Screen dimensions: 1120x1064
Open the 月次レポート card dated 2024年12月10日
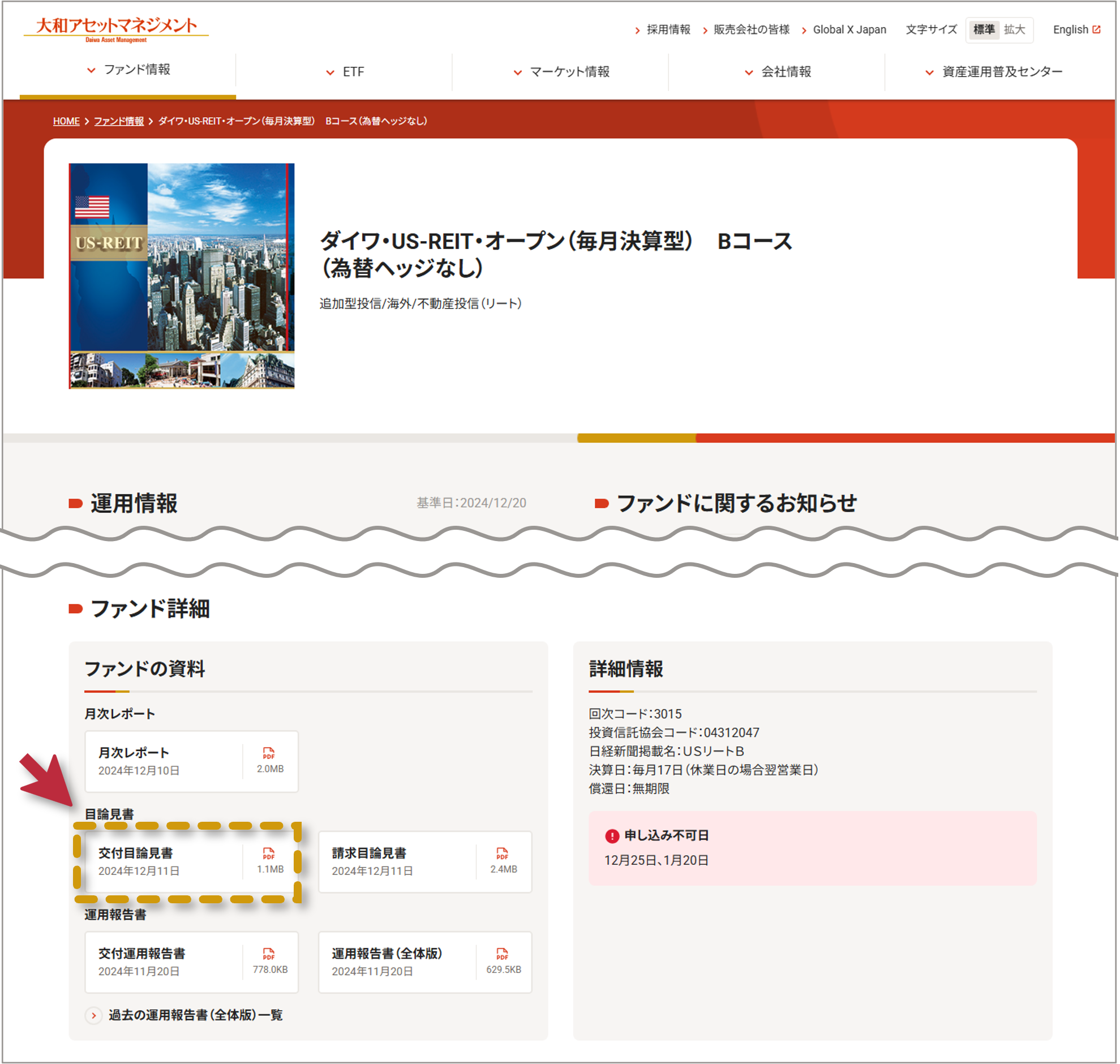coord(192,762)
